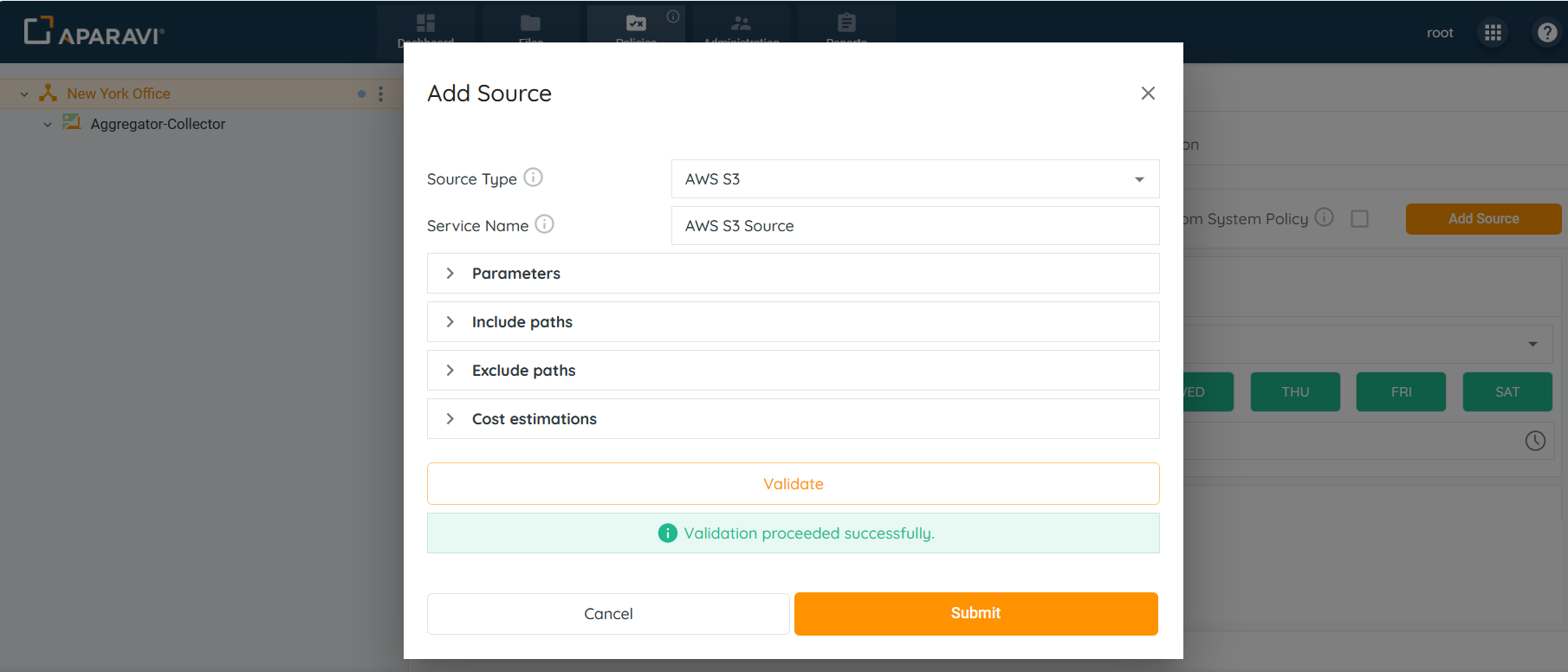Select Aggregator-Collector in the tree

158,124
